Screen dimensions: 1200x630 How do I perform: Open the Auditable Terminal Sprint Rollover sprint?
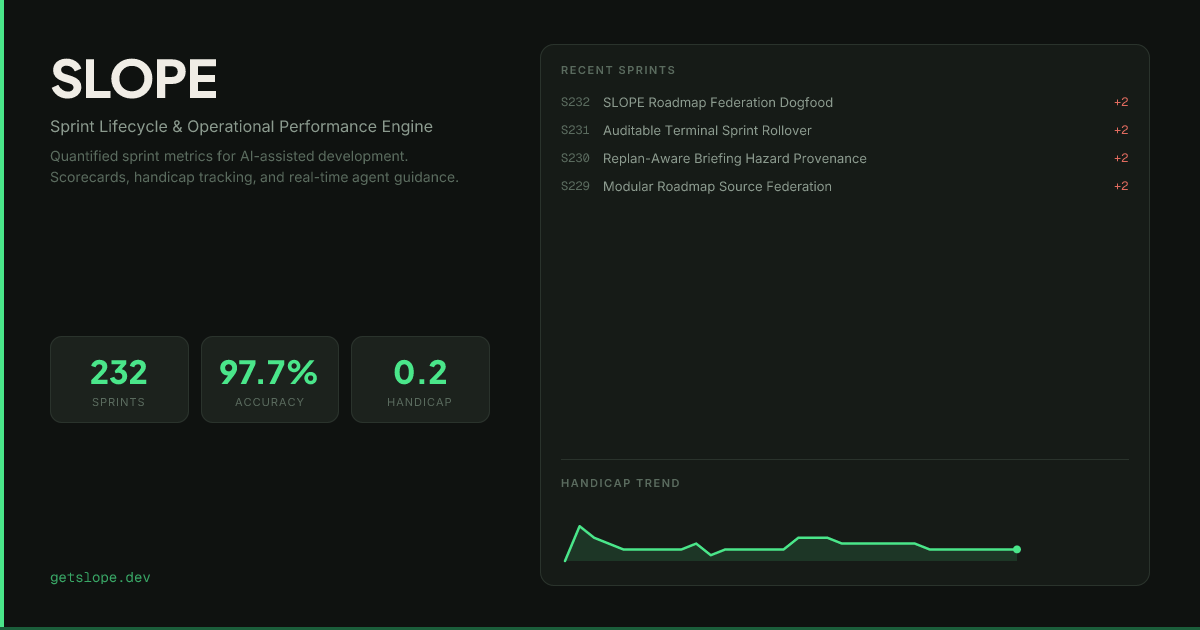coord(845,130)
